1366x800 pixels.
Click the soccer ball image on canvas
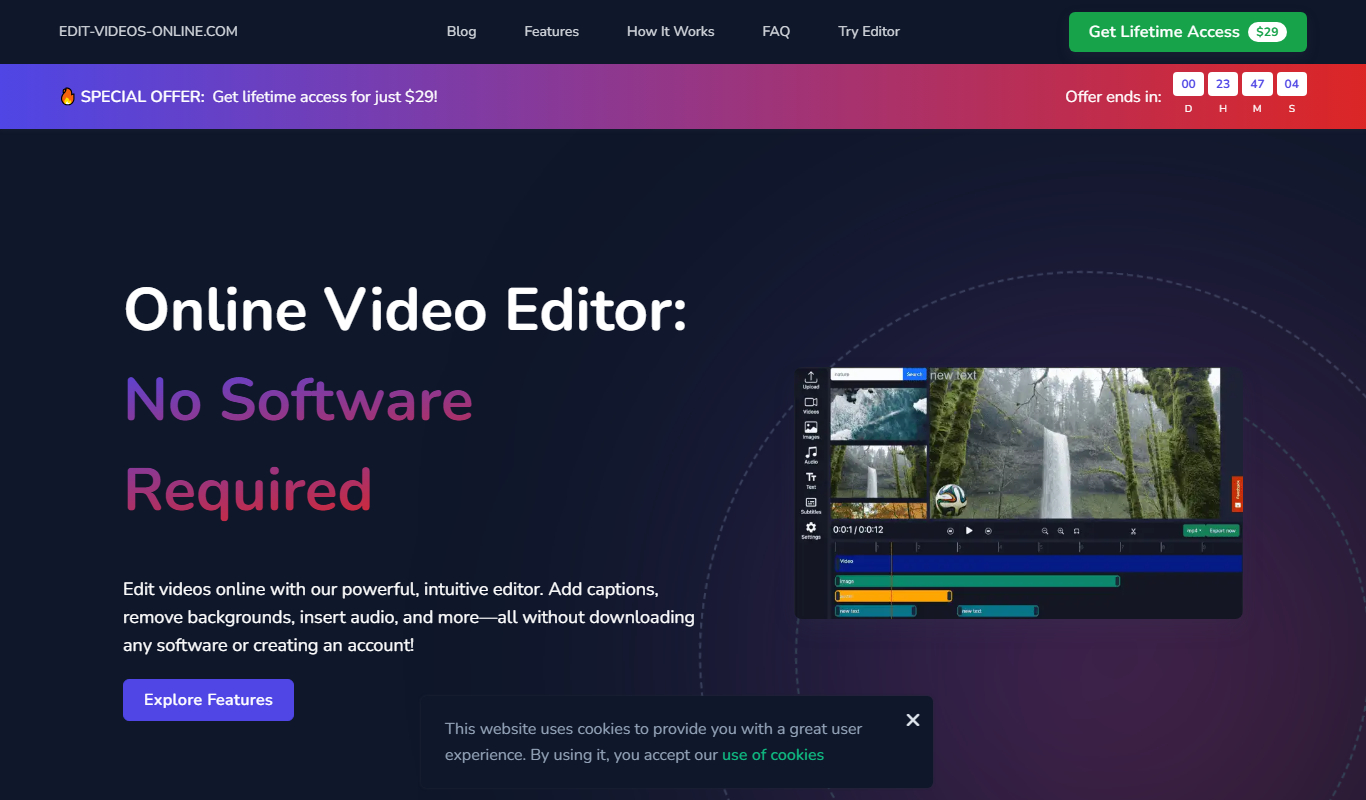point(951,499)
